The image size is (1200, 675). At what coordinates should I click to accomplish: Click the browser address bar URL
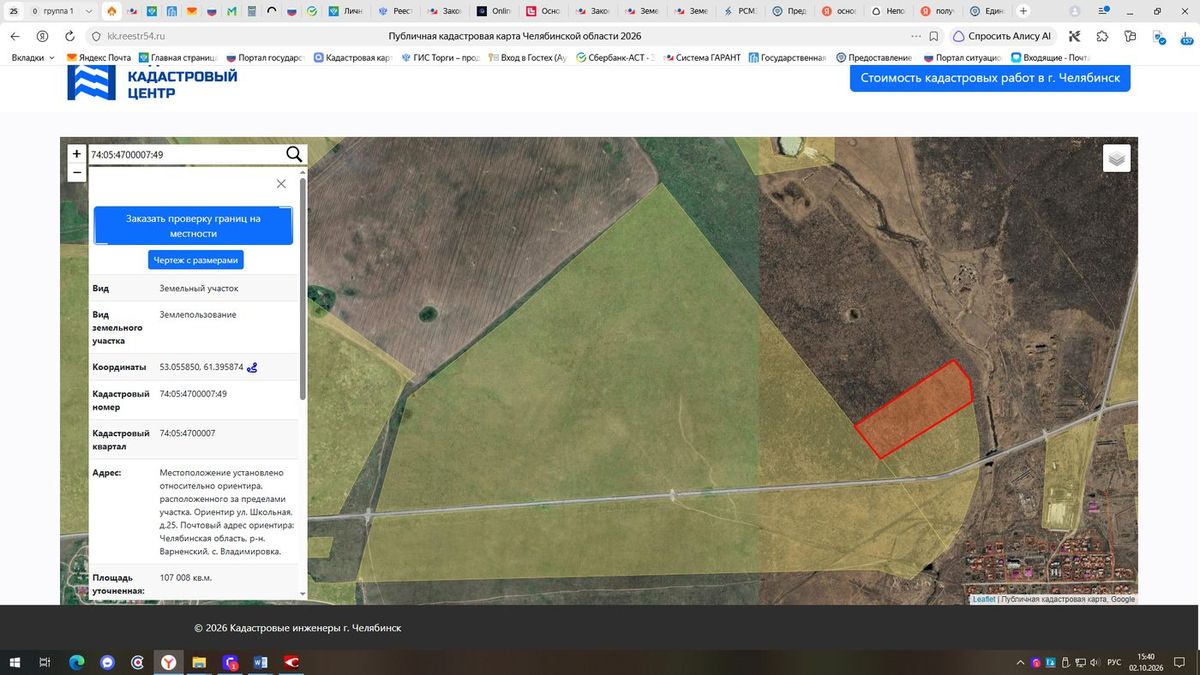[x=136, y=36]
